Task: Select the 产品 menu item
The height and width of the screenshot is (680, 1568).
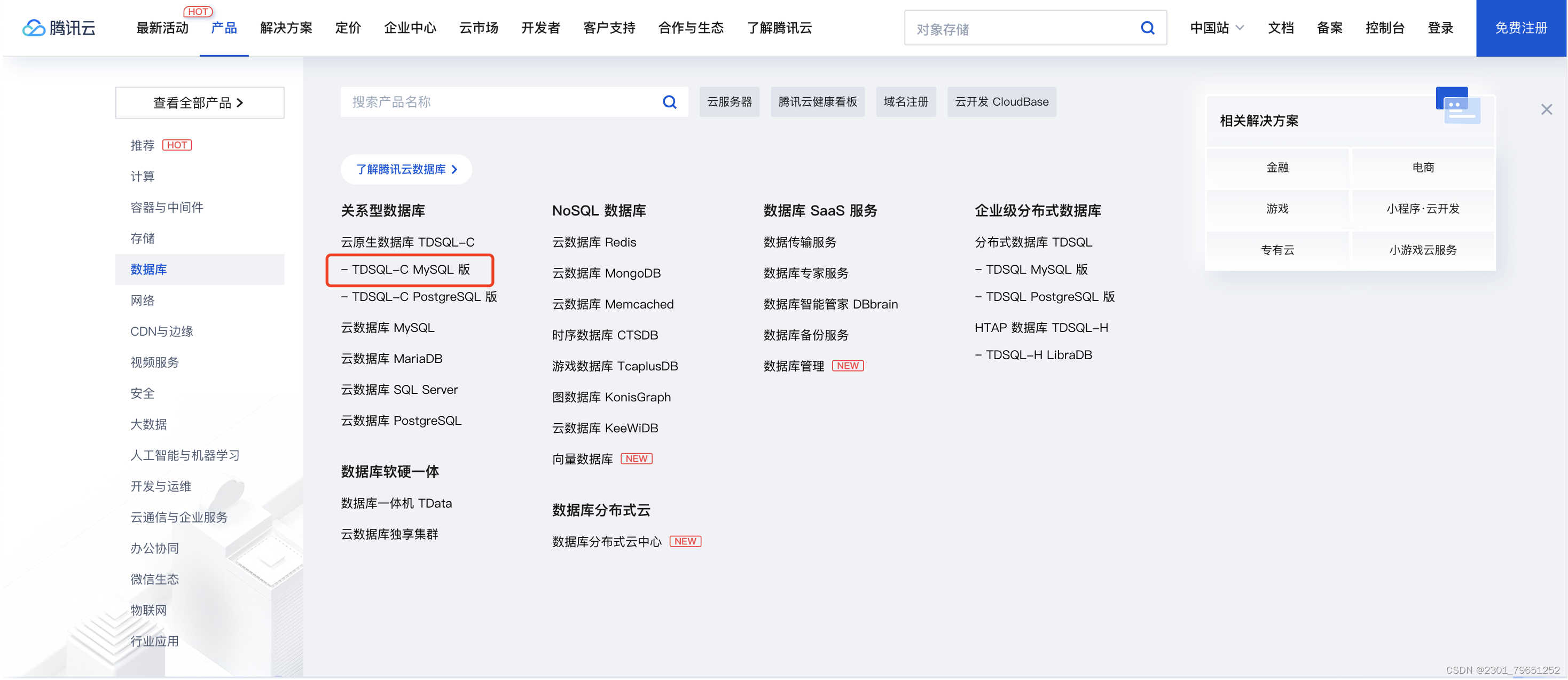Action: [224, 28]
